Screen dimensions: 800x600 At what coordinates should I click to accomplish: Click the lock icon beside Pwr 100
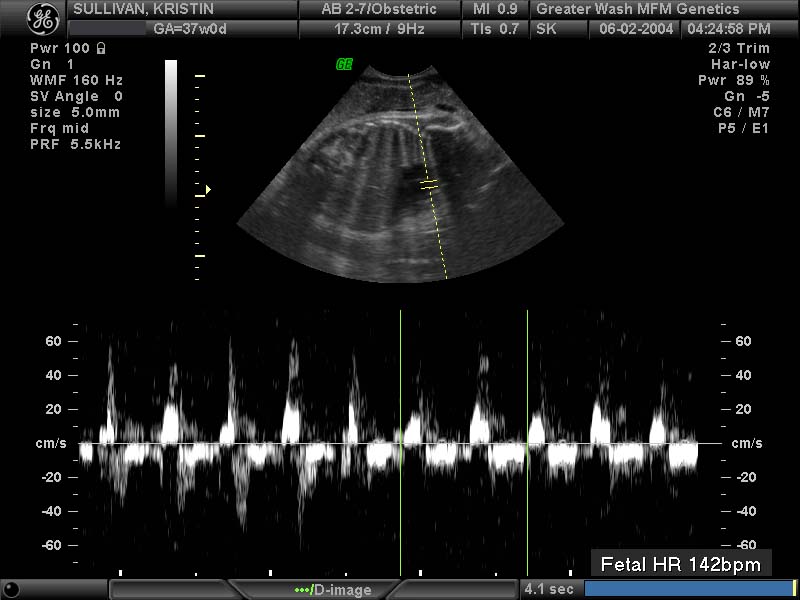101,47
